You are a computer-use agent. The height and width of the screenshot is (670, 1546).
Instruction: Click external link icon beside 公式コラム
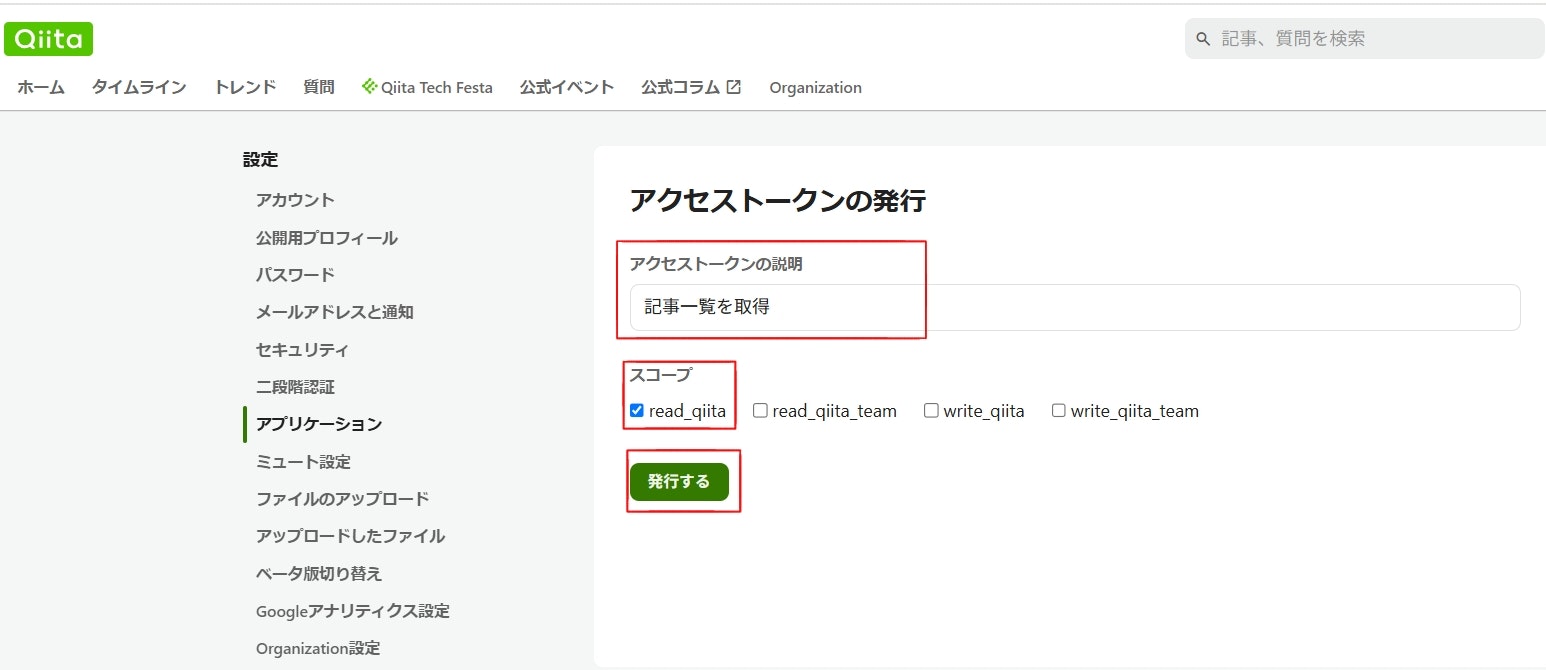coord(734,87)
